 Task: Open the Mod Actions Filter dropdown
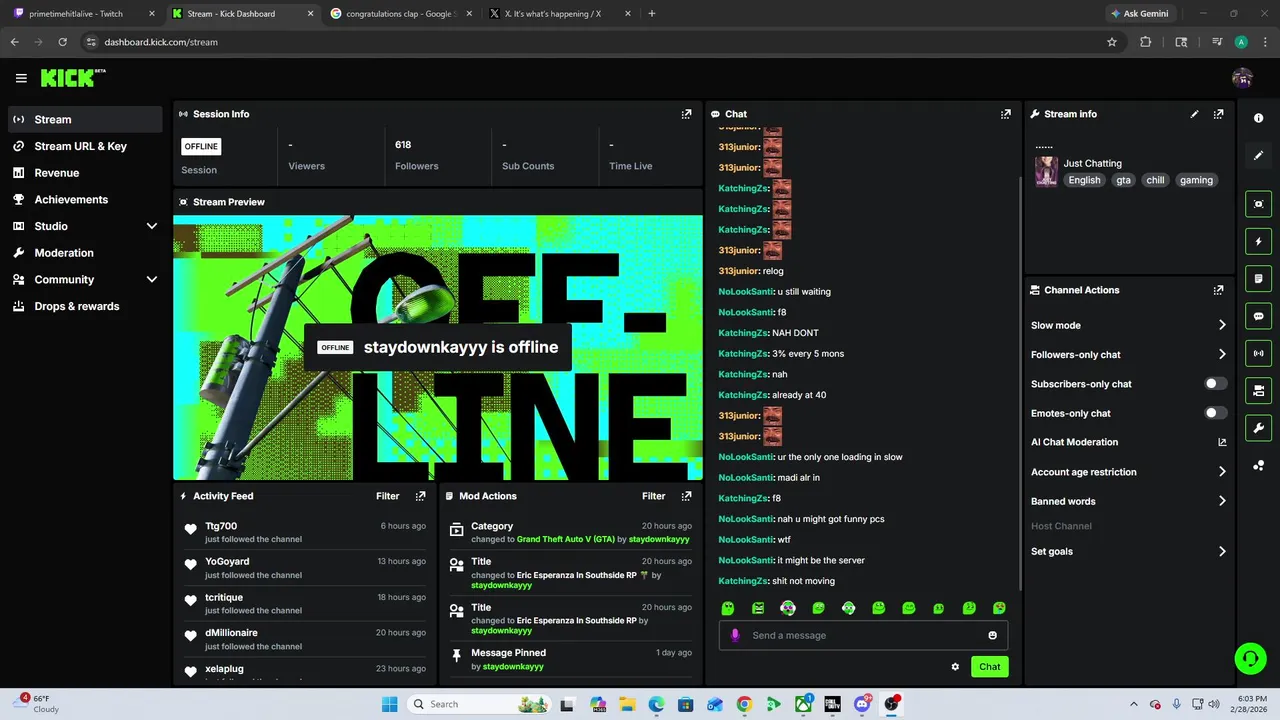pos(653,496)
